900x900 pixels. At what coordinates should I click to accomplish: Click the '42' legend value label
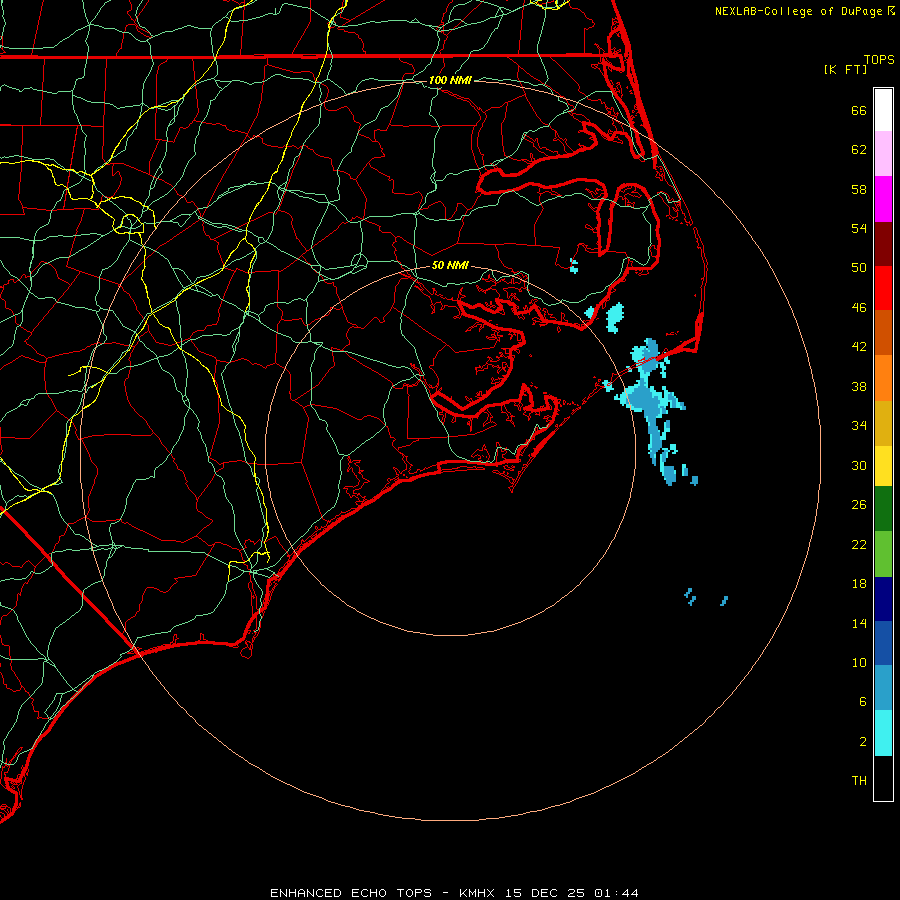coord(859,347)
